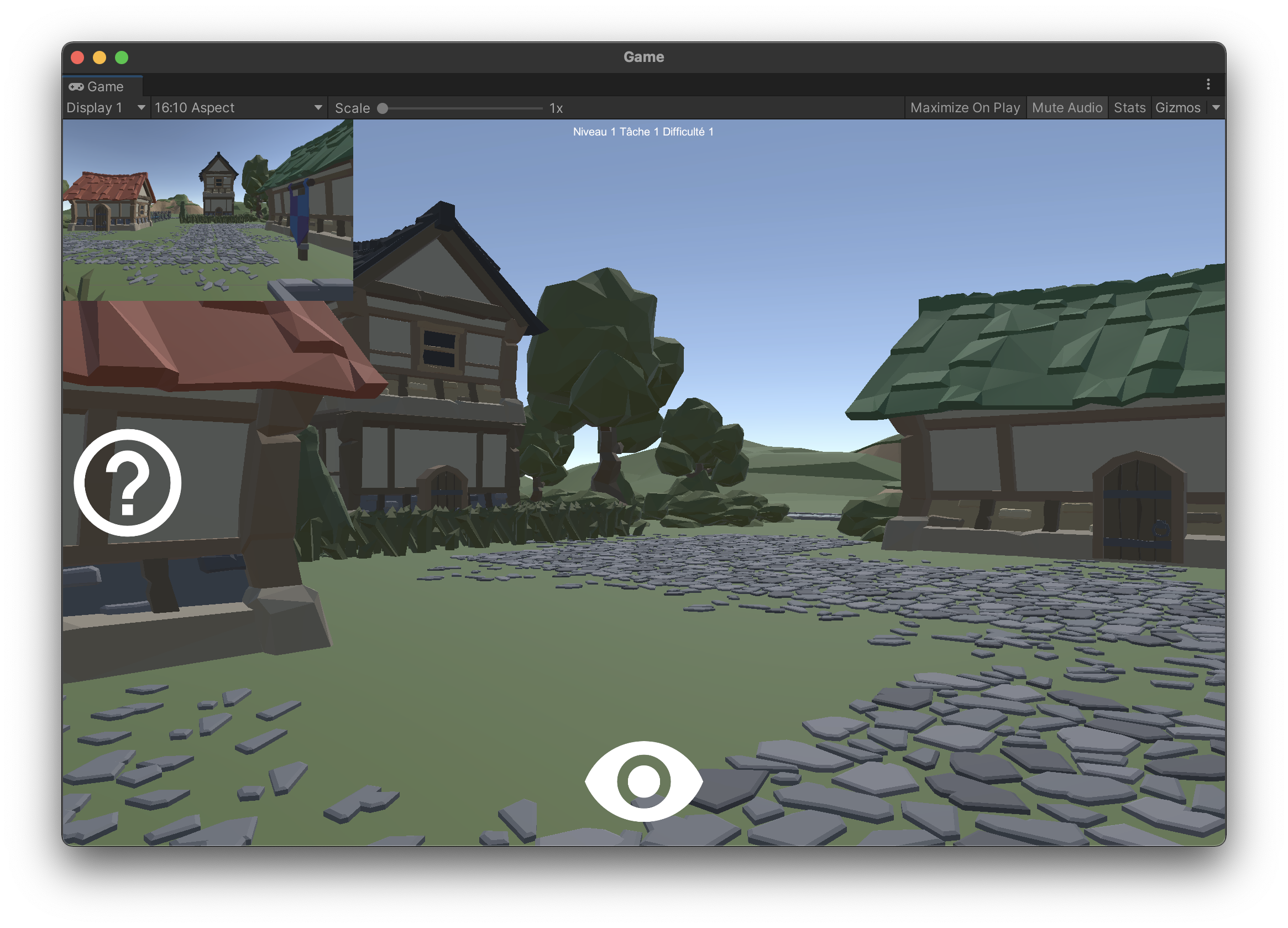Toggle Mute Audio
Viewport: 1288px width, 928px height.
1066,107
